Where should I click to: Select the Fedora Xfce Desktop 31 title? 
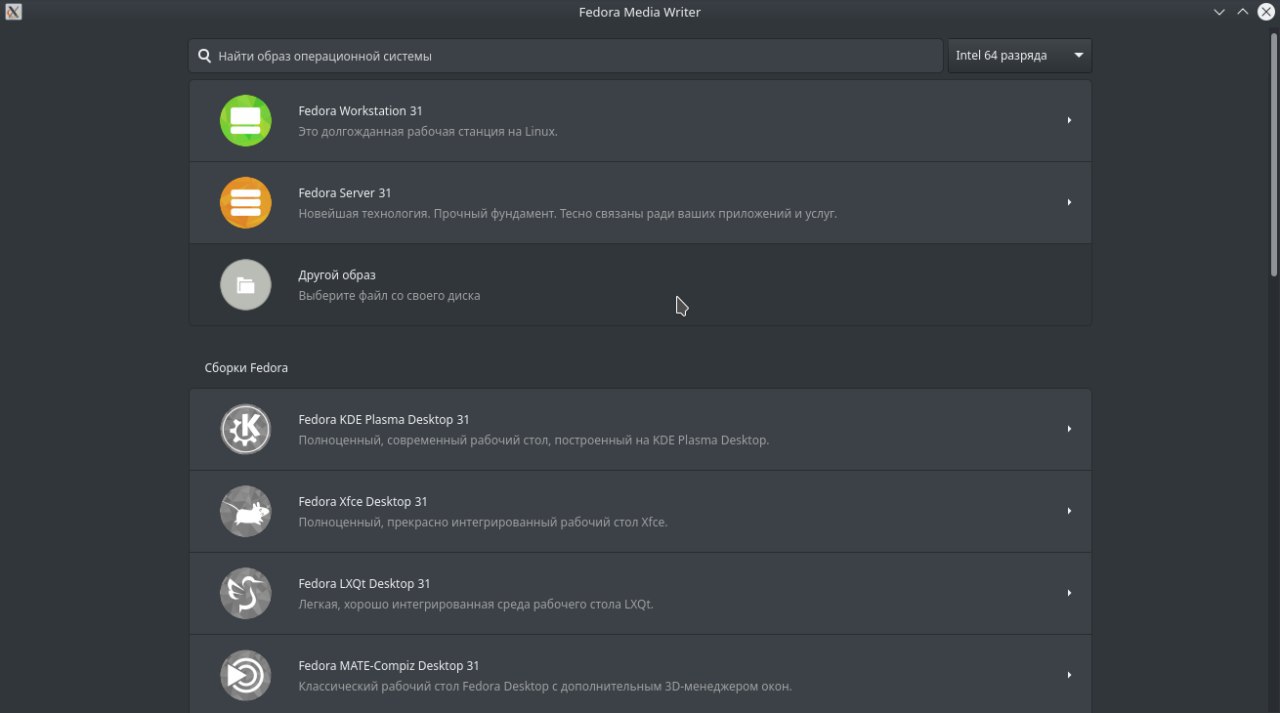363,501
